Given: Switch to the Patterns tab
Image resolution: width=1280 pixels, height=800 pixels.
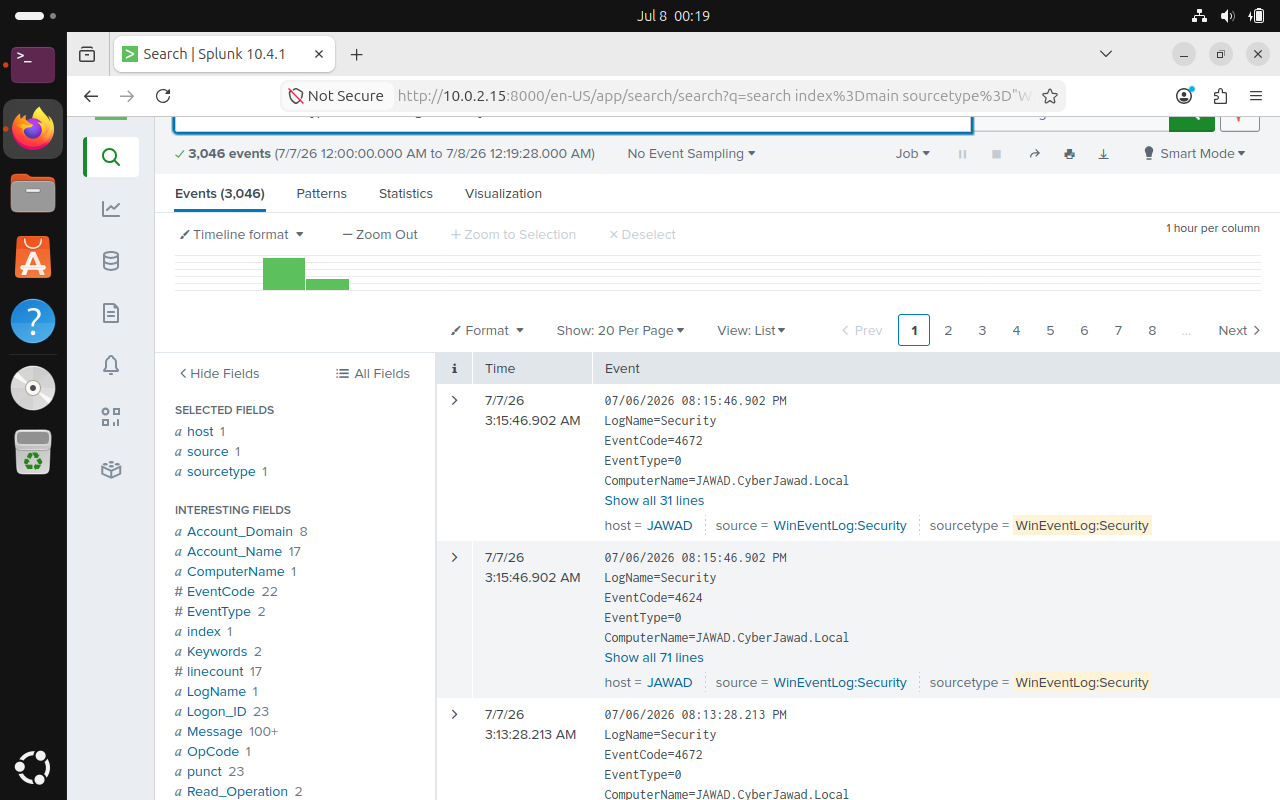Looking at the screenshot, I should click(321, 193).
